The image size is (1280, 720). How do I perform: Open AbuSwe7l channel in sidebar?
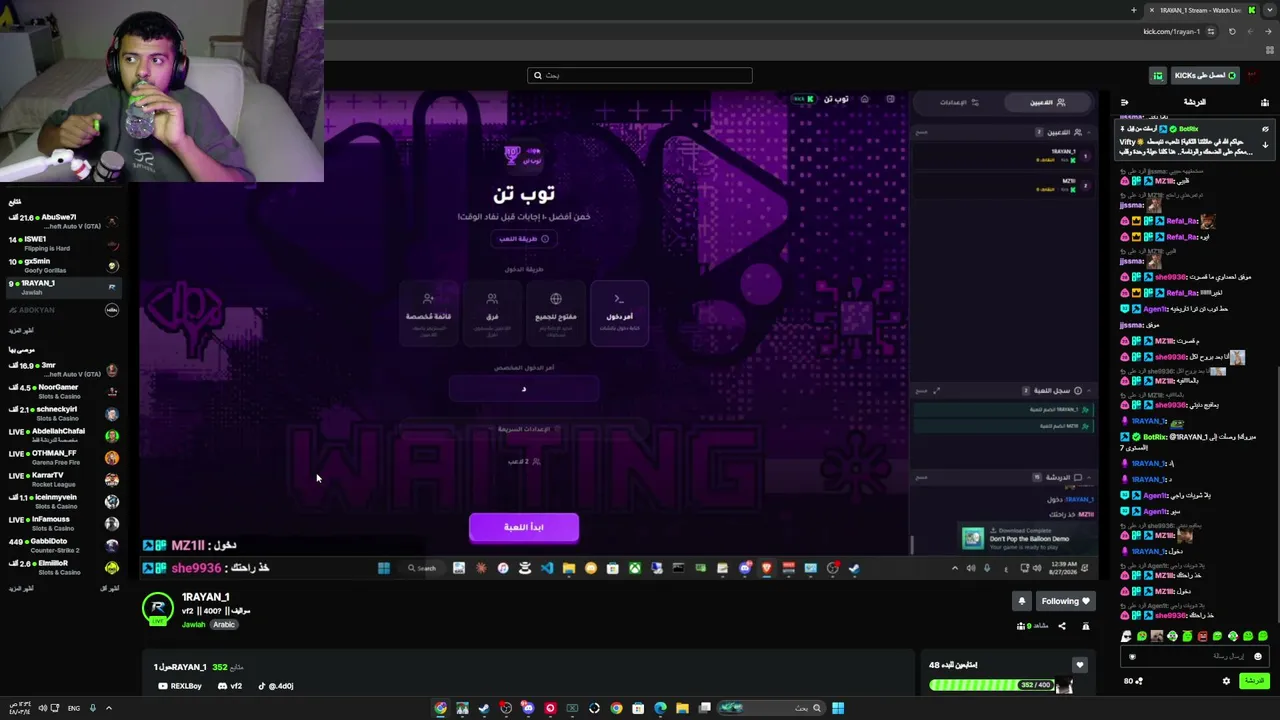tap(62, 220)
